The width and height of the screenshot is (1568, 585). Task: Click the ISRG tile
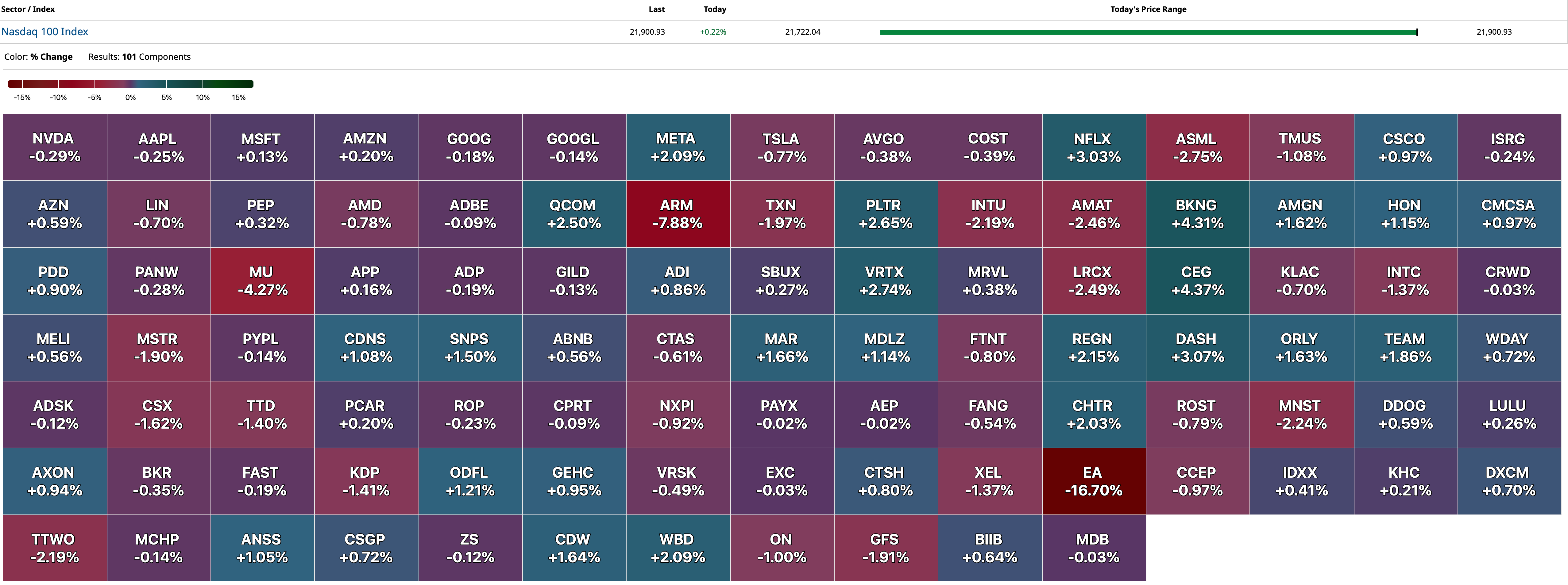tap(1509, 147)
